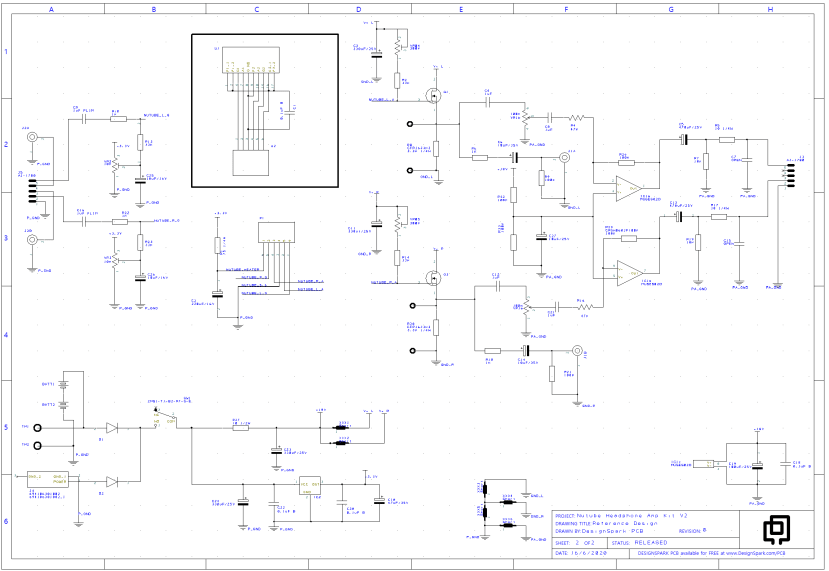Click the revision value in title block

[704, 530]
